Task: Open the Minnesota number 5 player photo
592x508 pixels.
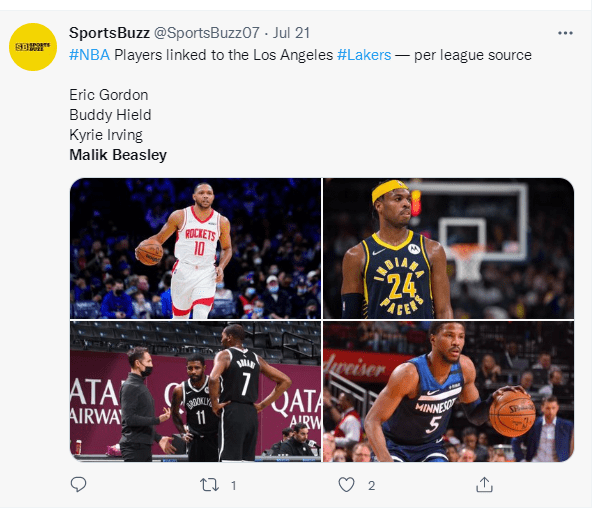Action: tap(449, 391)
